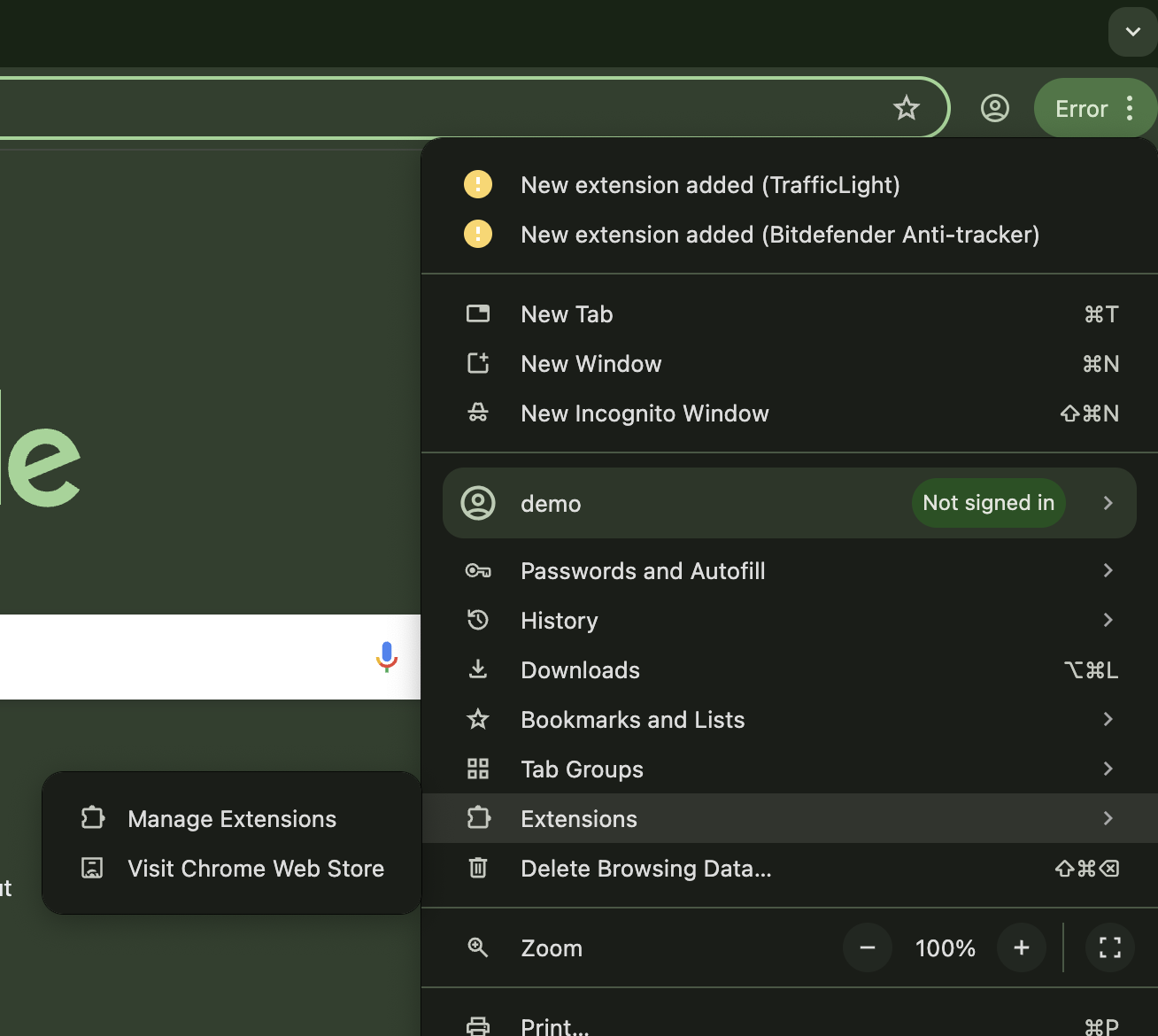
Task: Click the Chrome Web Store icon
Action: coord(92,868)
